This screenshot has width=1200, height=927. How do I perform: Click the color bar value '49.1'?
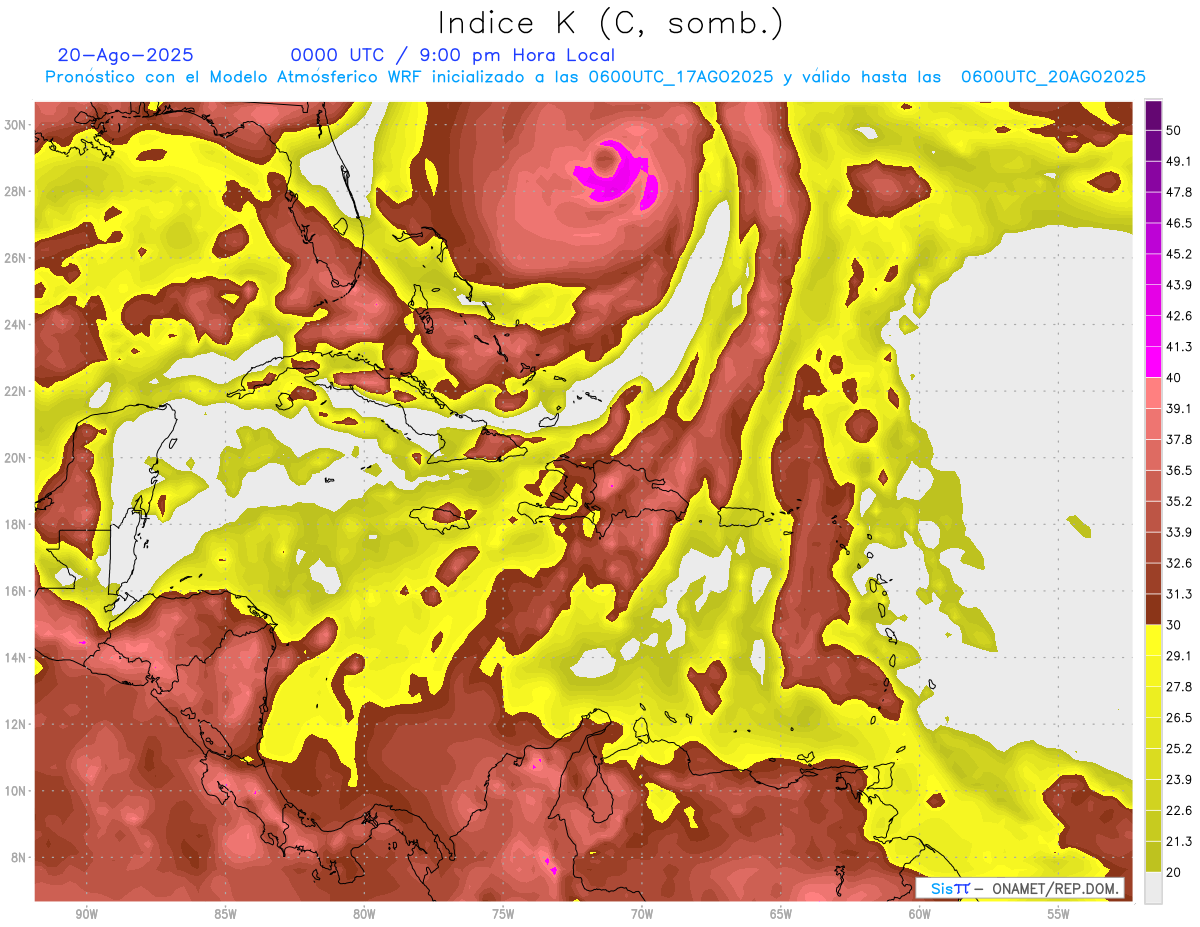pyautogui.click(x=1178, y=161)
